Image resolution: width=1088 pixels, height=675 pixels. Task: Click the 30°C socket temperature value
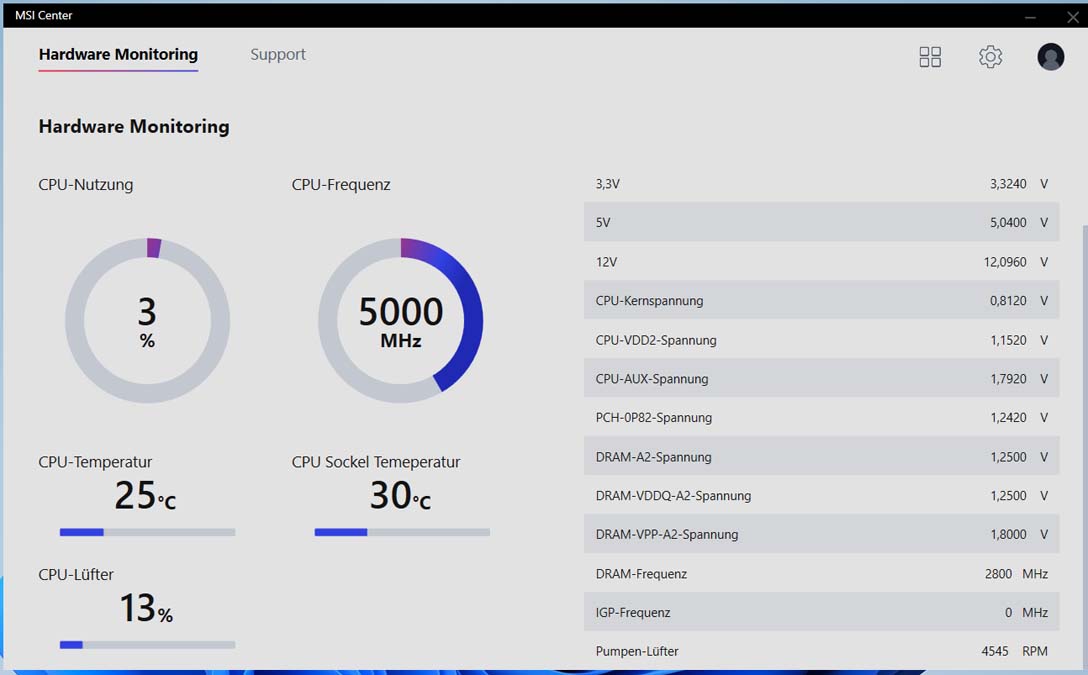click(x=400, y=495)
